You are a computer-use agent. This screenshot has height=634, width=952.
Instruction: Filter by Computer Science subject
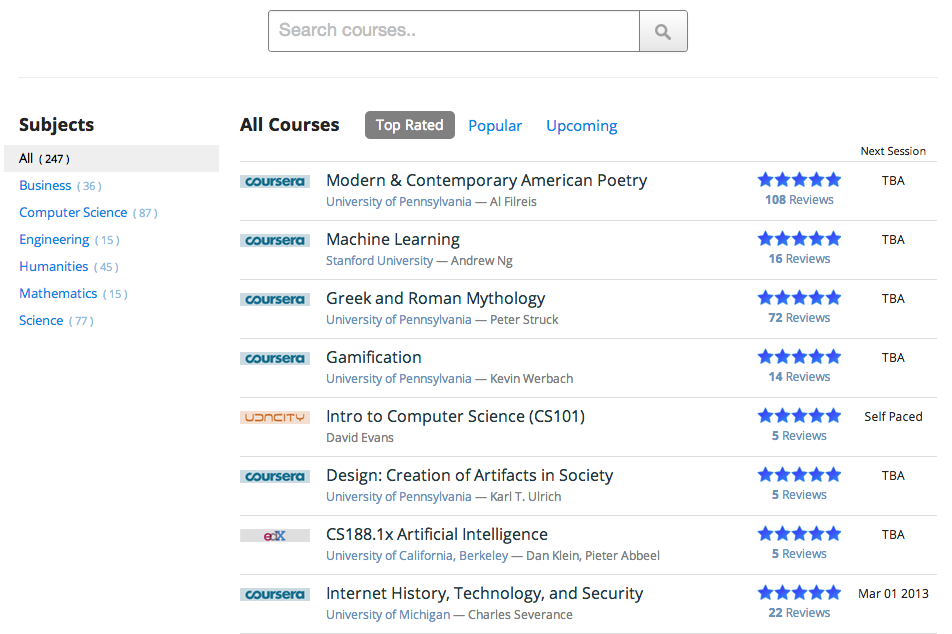[73, 213]
